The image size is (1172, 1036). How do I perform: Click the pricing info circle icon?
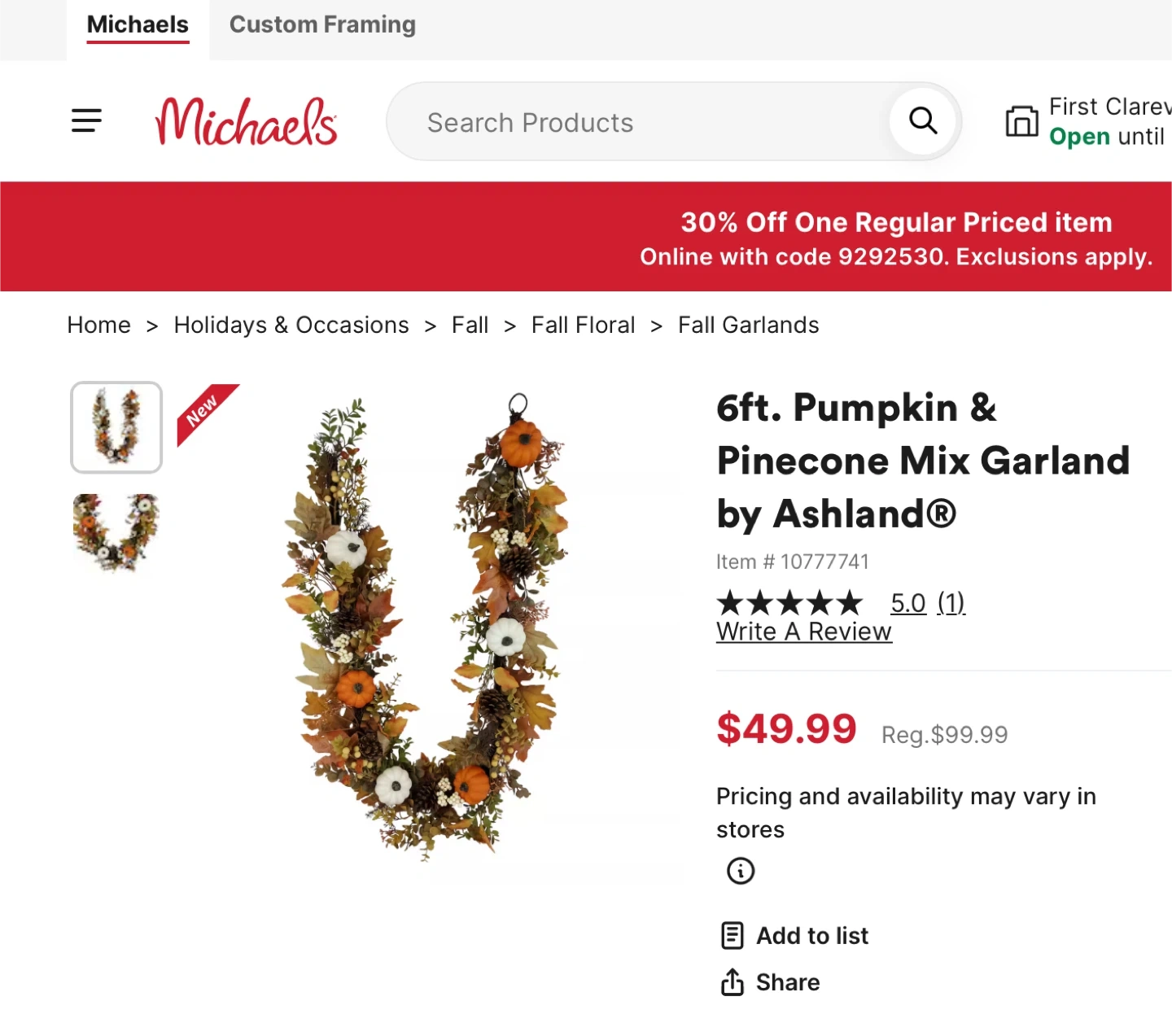[740, 871]
